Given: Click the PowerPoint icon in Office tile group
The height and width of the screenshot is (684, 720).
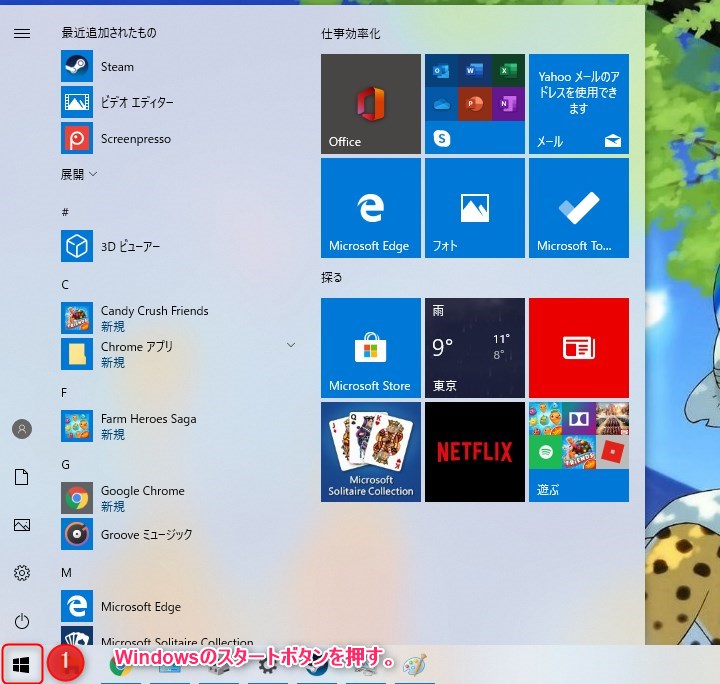Looking at the screenshot, I should [x=475, y=104].
